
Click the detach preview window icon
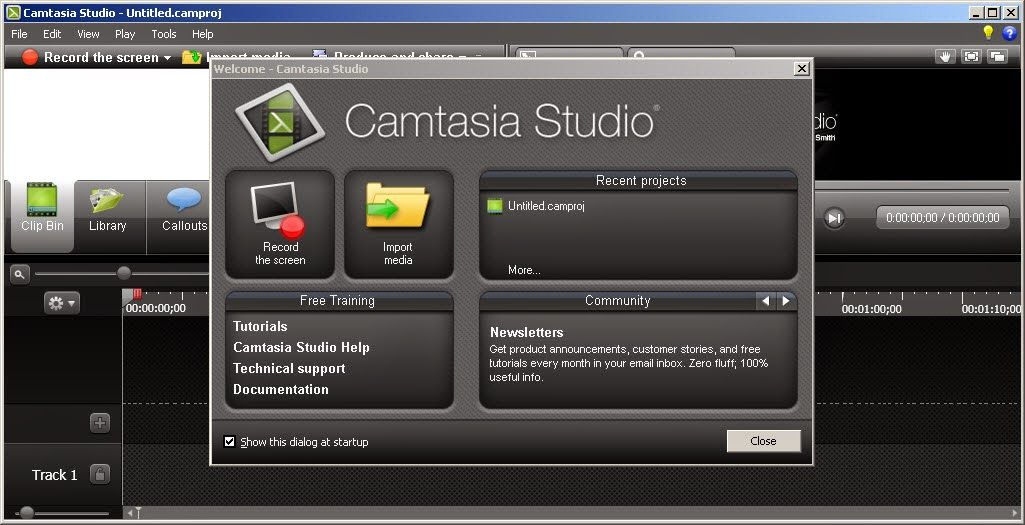point(998,57)
